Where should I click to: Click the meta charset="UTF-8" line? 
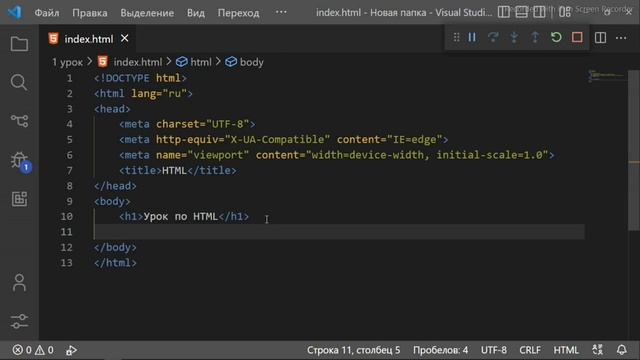click(x=187, y=124)
